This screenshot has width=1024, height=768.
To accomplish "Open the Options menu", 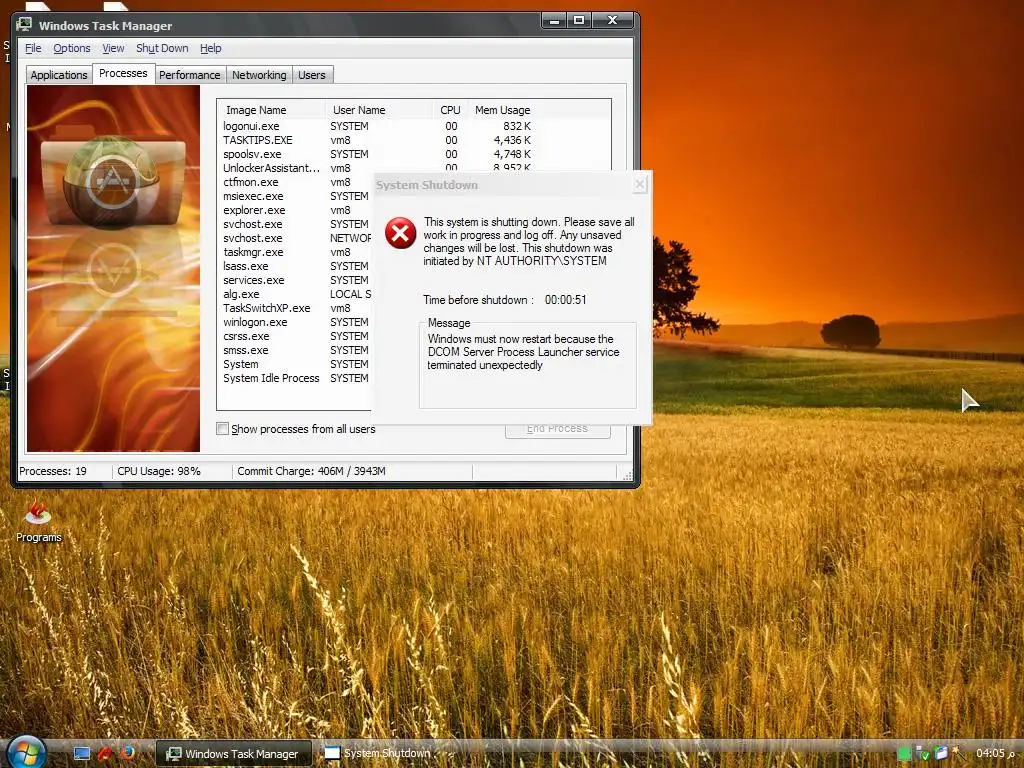I will pos(72,48).
